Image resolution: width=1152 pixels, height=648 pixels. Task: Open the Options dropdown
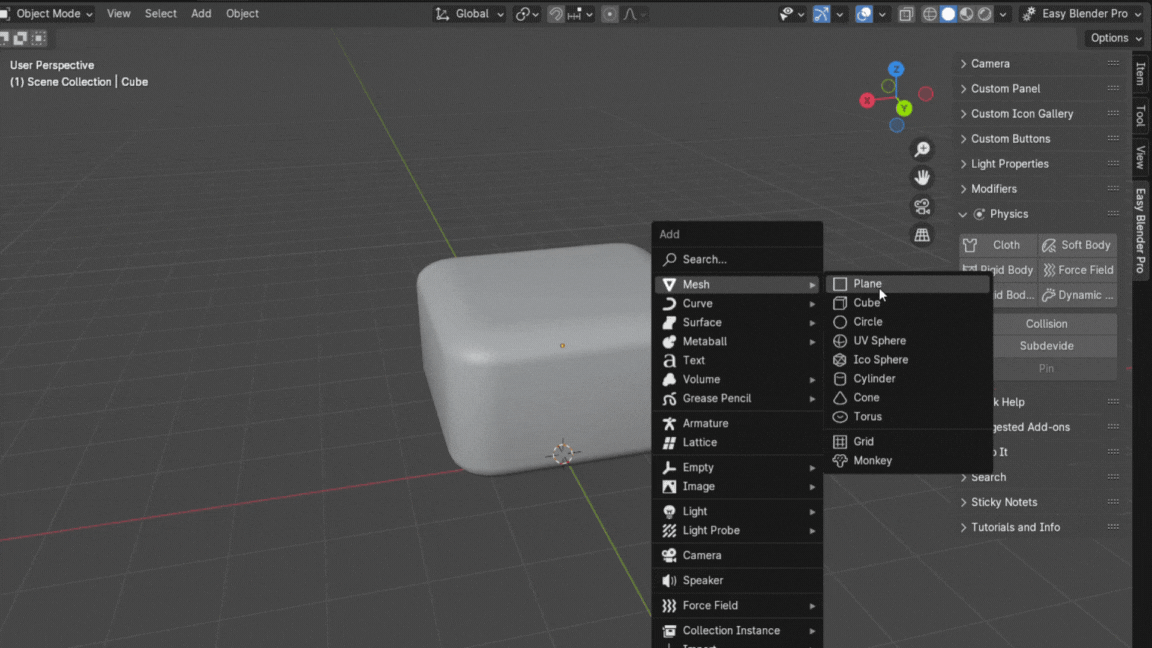click(x=1115, y=38)
